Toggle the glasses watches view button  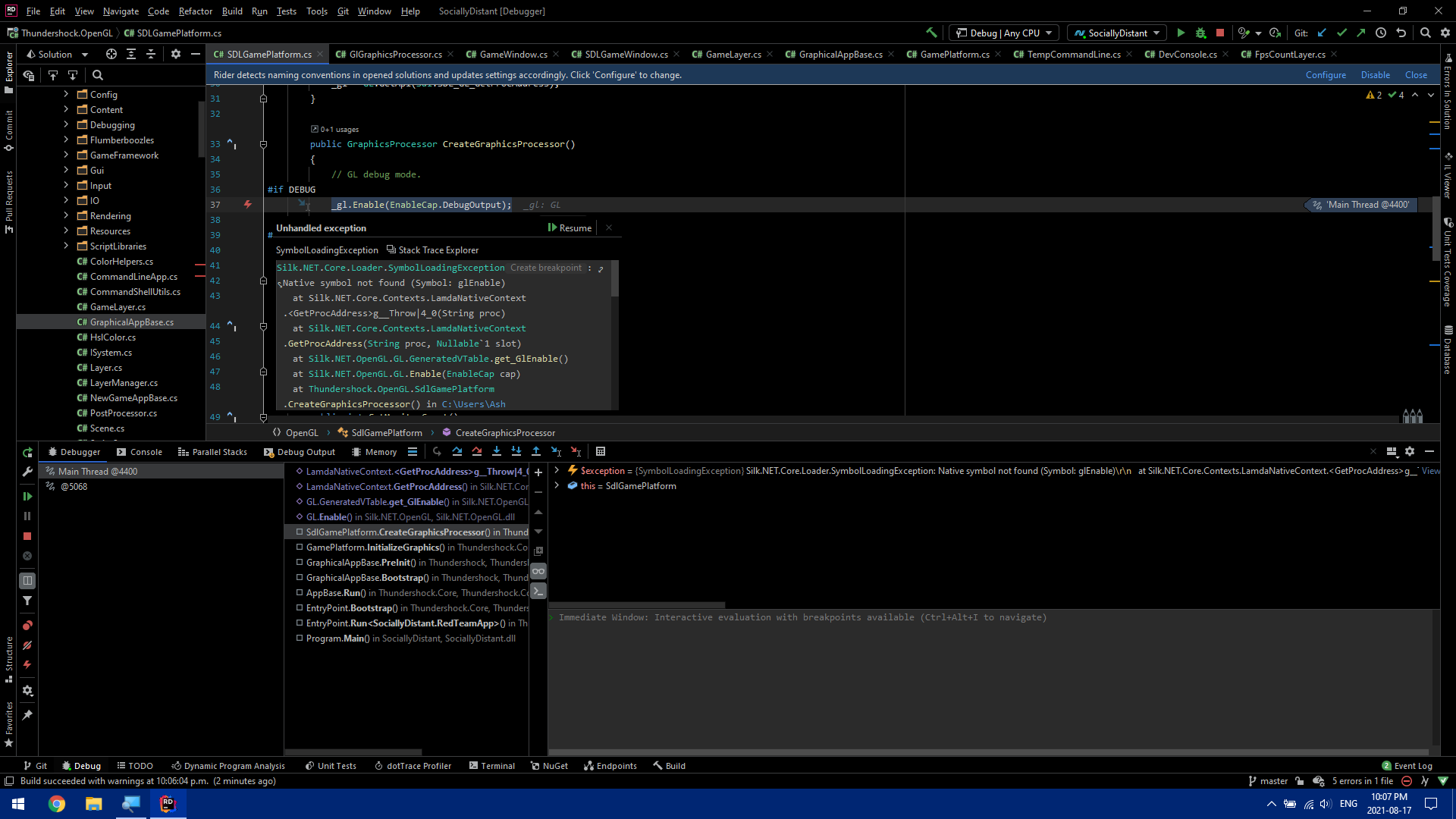pyautogui.click(x=538, y=571)
